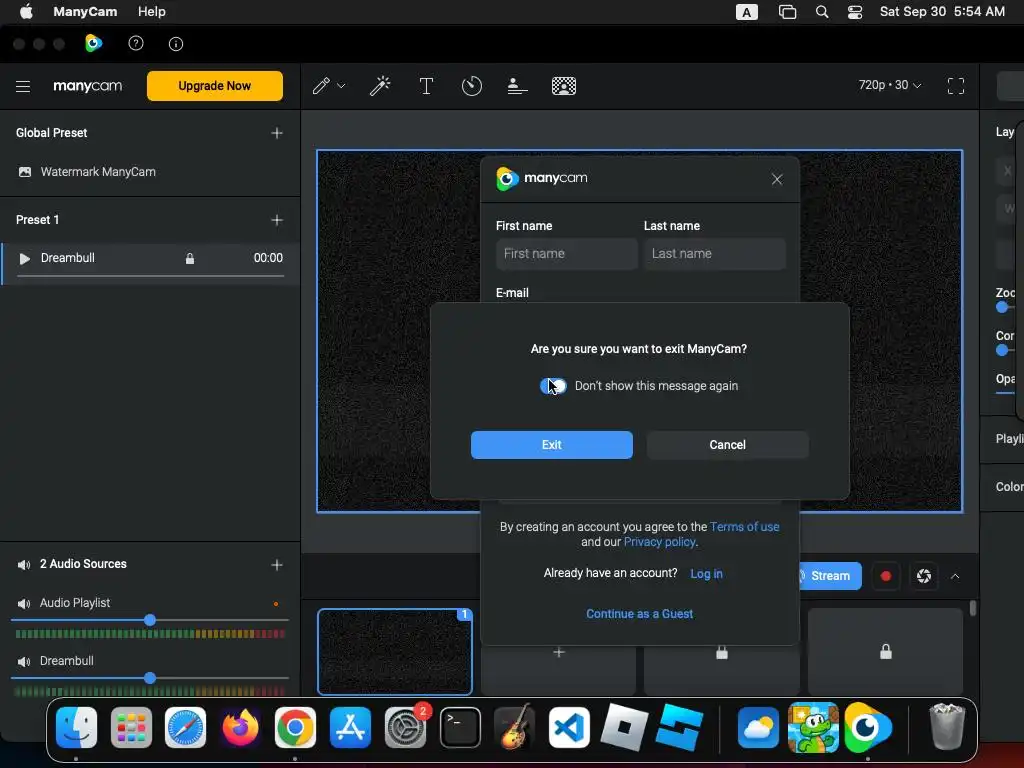Open the lower third tool
Image resolution: width=1024 pixels, height=768 pixels.
(517, 86)
